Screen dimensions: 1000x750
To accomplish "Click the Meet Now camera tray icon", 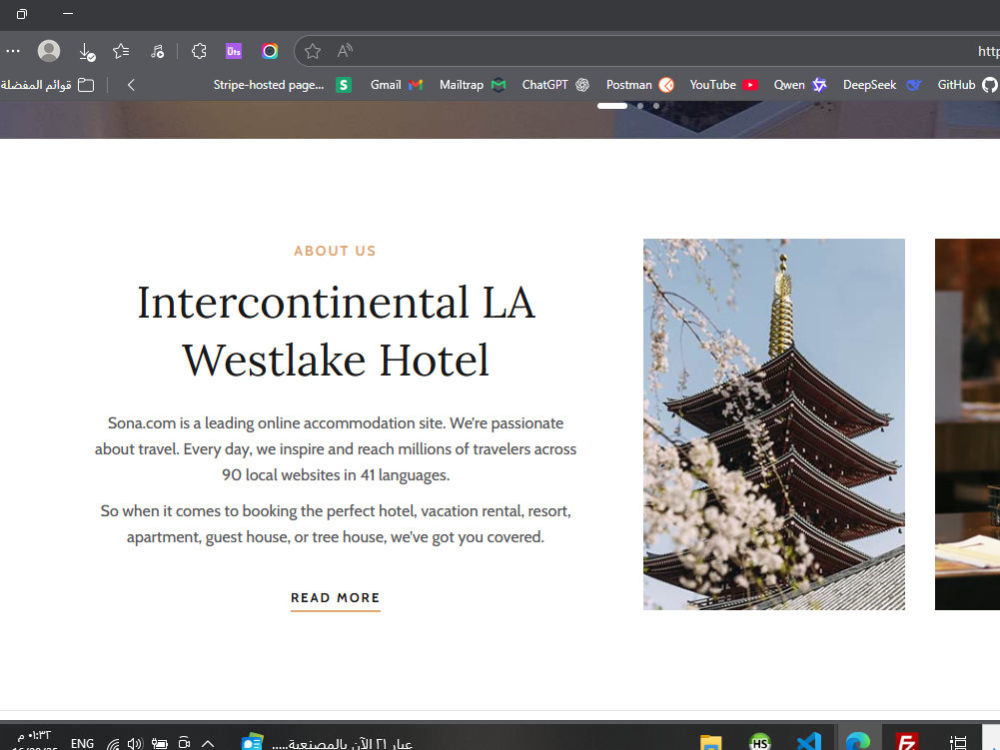I will pos(184,743).
